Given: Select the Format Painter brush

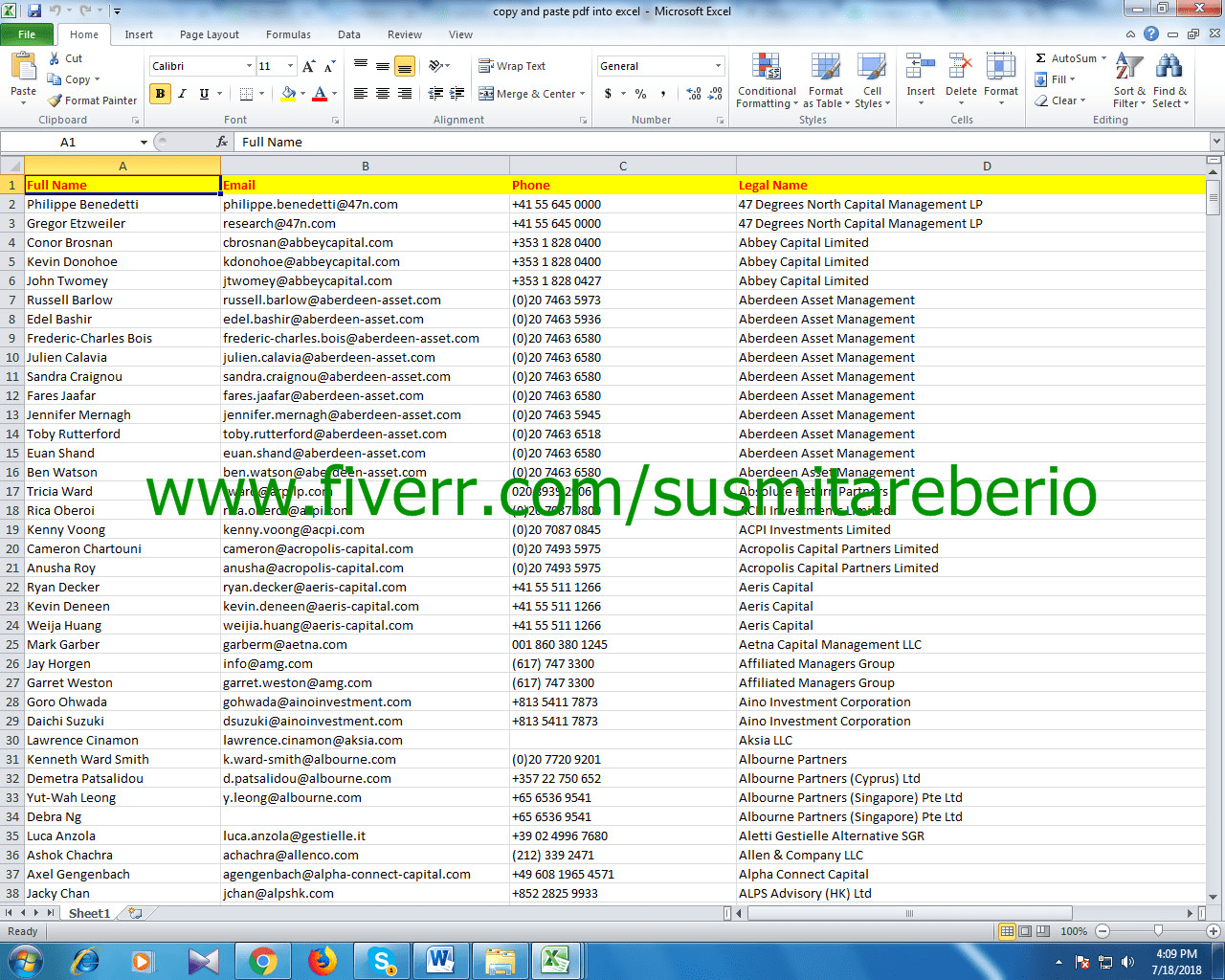Looking at the screenshot, I should pos(56,100).
